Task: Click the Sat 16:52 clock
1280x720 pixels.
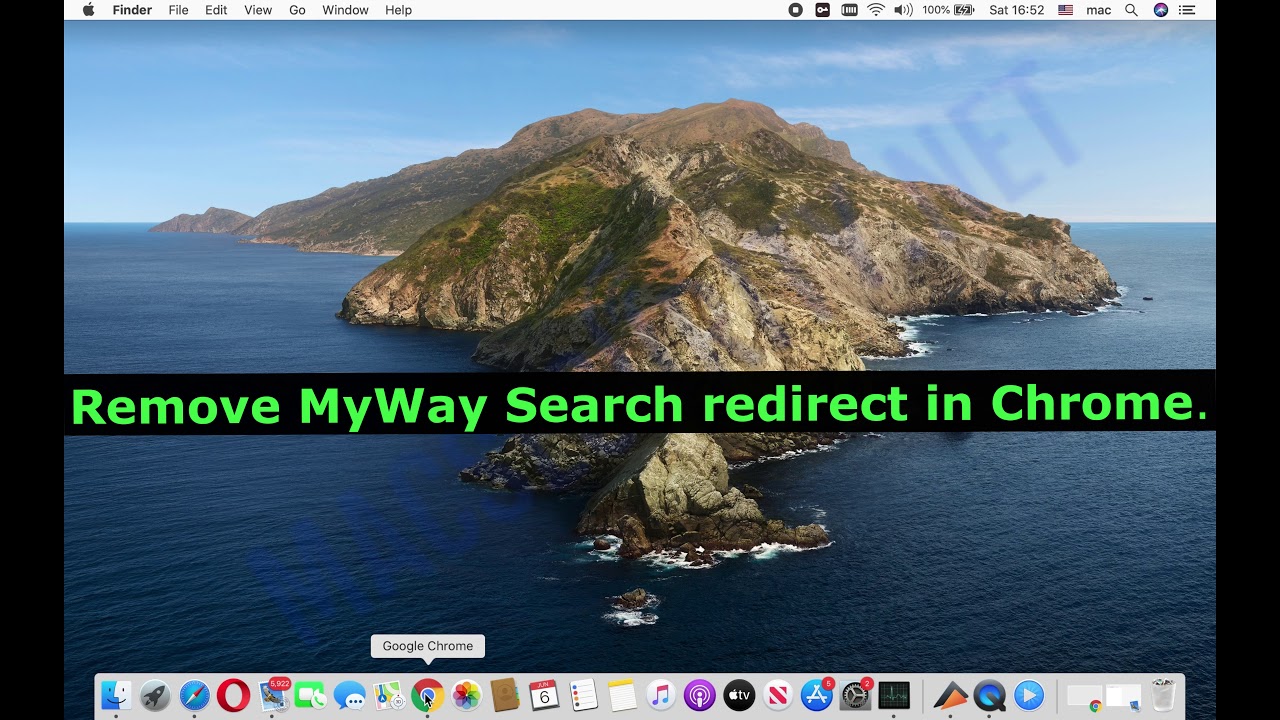Action: coord(1016,10)
